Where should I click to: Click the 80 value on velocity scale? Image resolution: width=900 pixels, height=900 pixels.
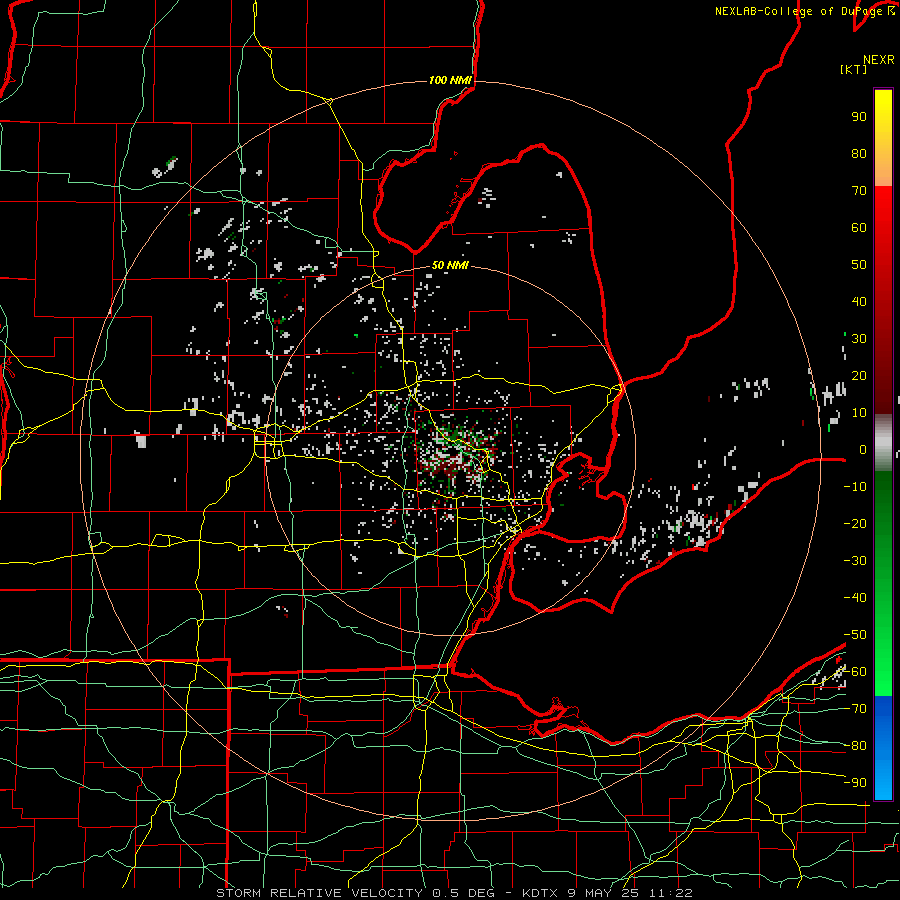859,153
